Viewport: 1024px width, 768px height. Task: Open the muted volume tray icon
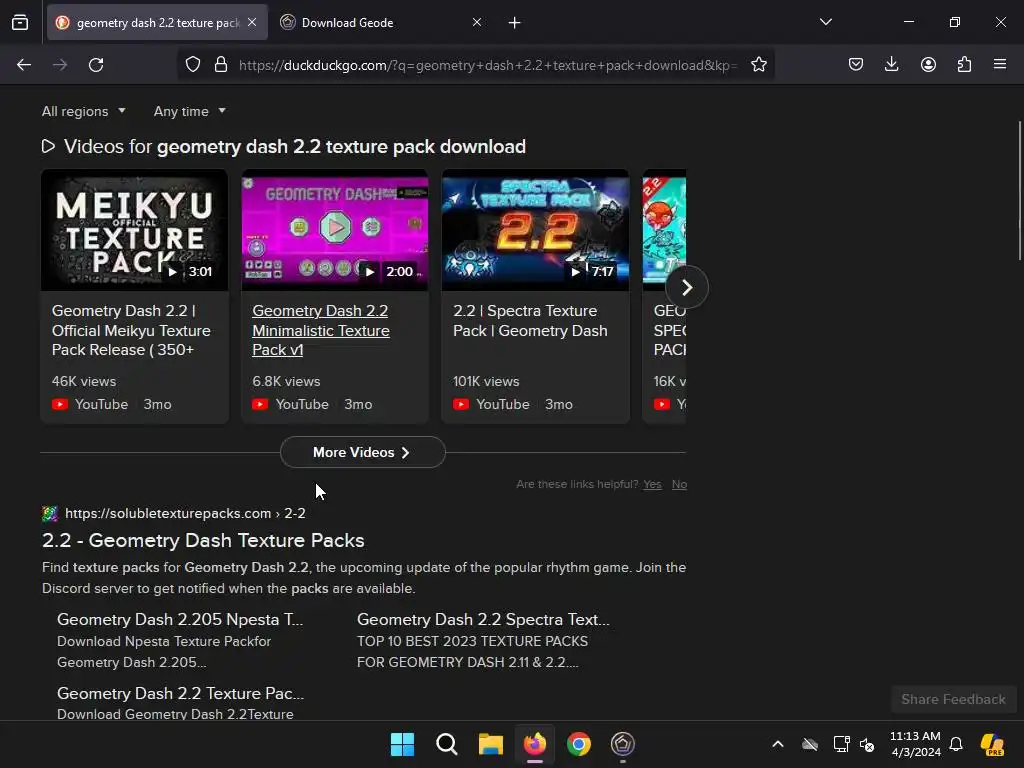(867, 744)
